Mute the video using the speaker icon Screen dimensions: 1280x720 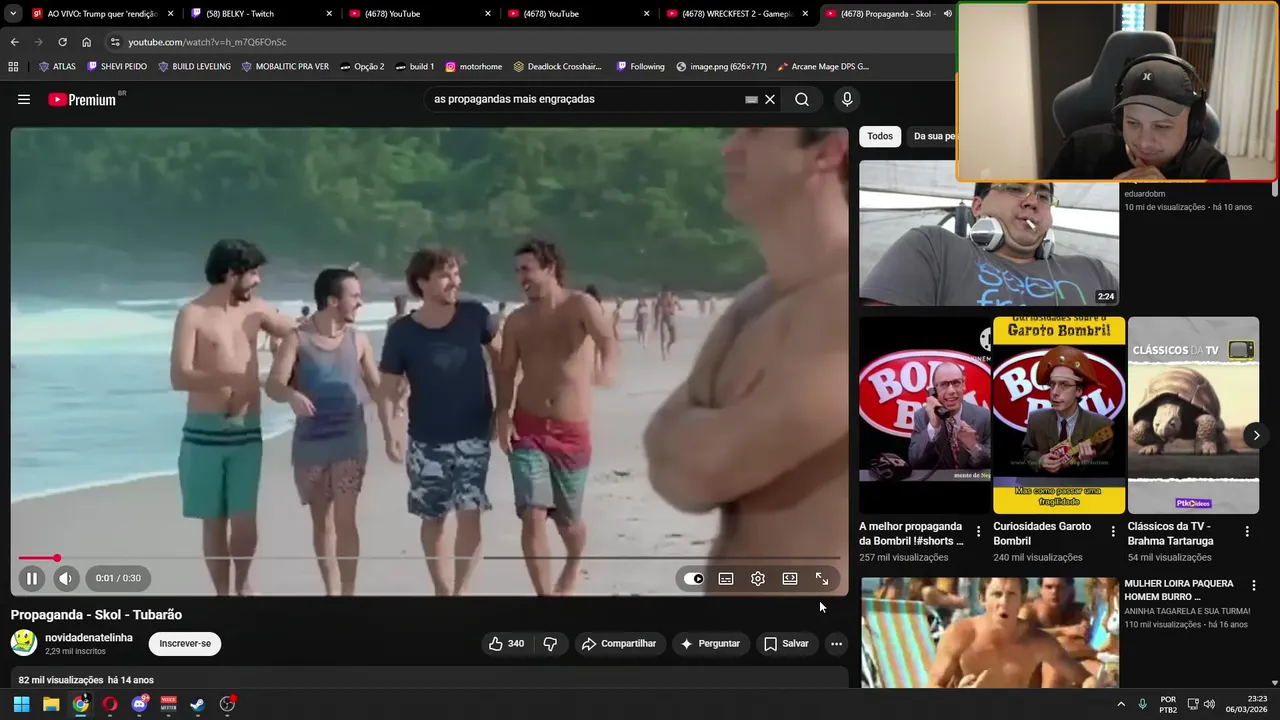pyautogui.click(x=65, y=578)
